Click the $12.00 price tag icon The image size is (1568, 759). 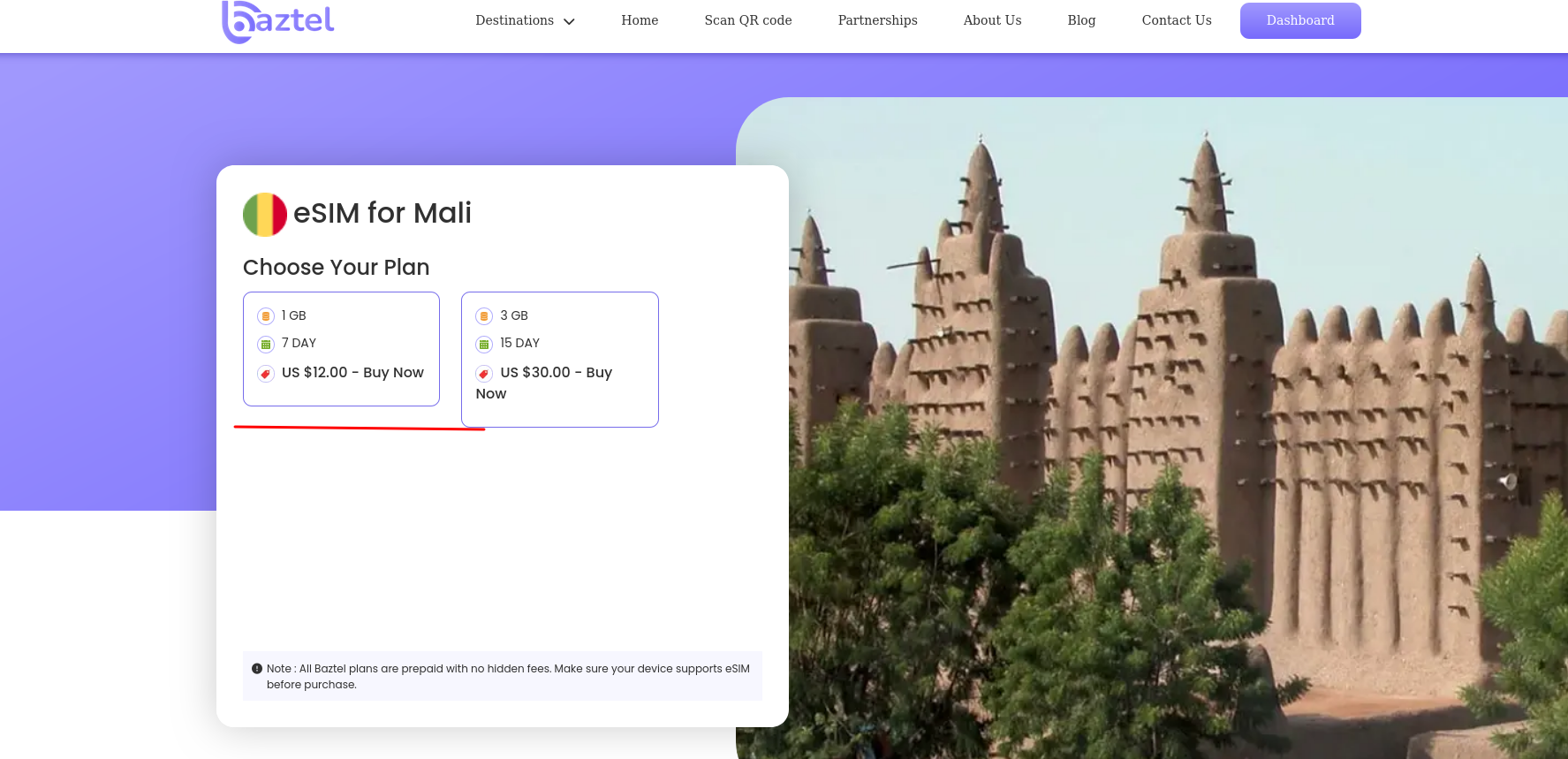(266, 374)
